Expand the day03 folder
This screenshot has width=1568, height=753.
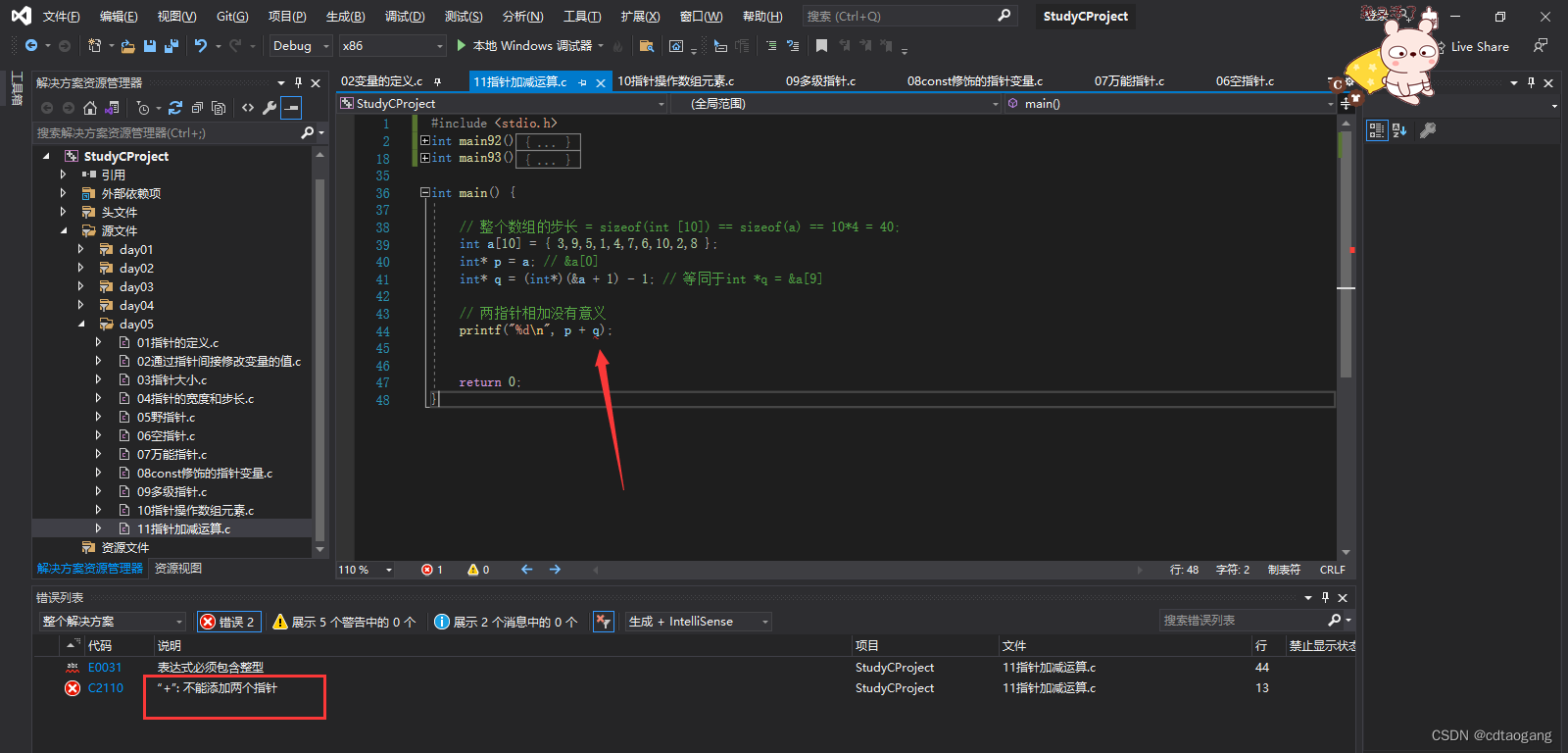point(80,286)
